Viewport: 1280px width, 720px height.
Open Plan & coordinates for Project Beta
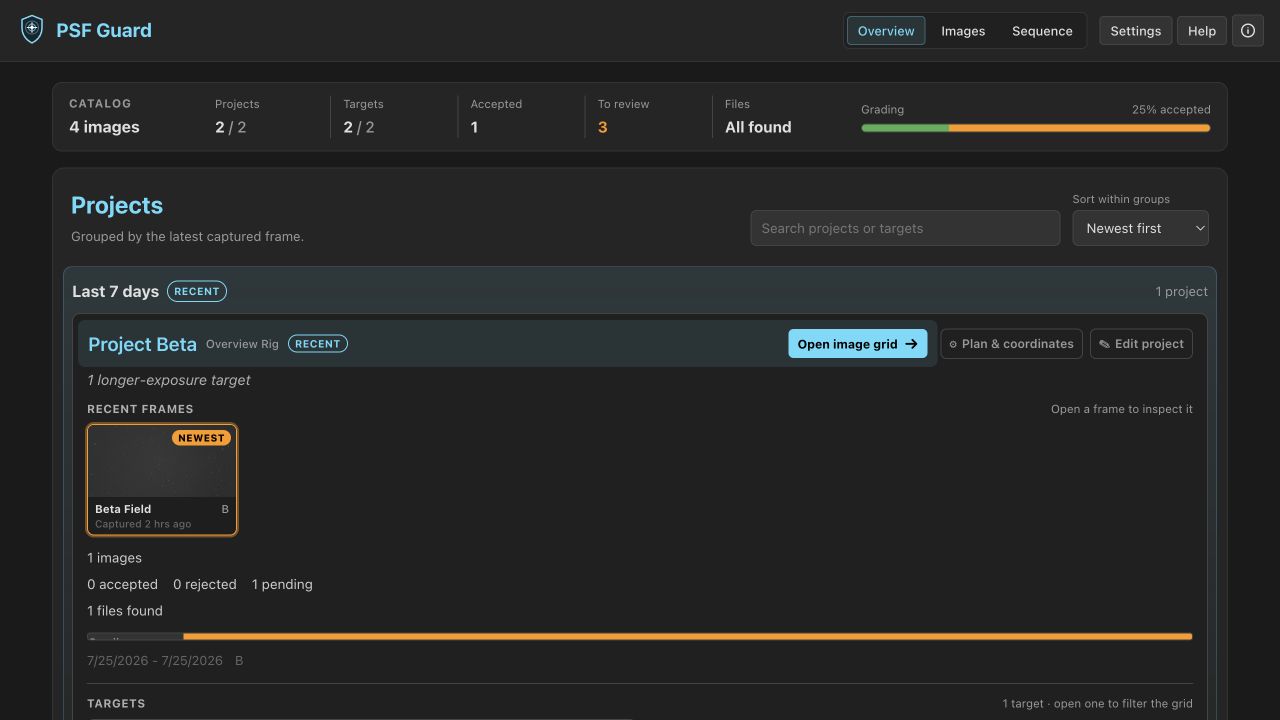point(1011,344)
